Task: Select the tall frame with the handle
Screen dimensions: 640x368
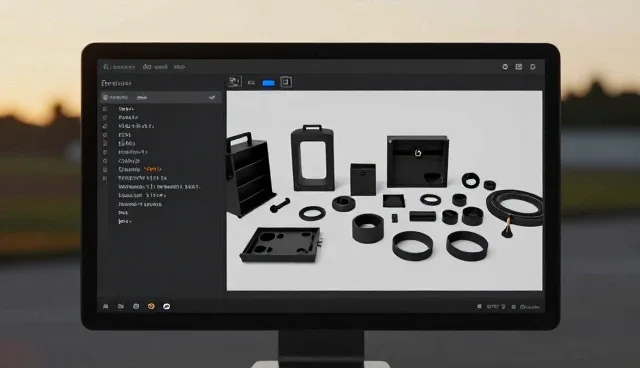Action: point(313,158)
